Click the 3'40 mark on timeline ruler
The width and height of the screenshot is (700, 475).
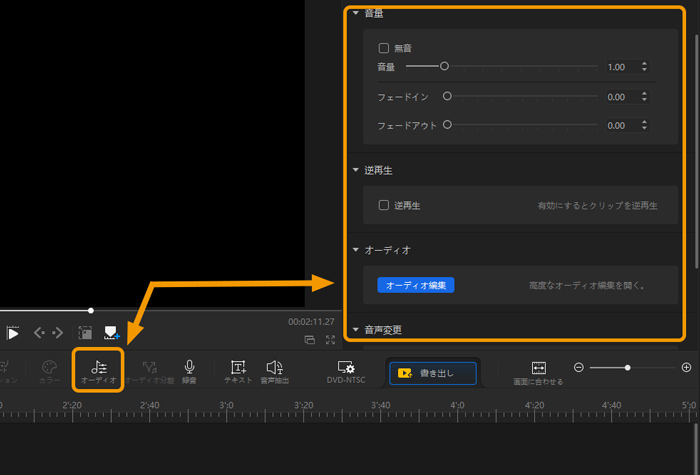coord(381,405)
